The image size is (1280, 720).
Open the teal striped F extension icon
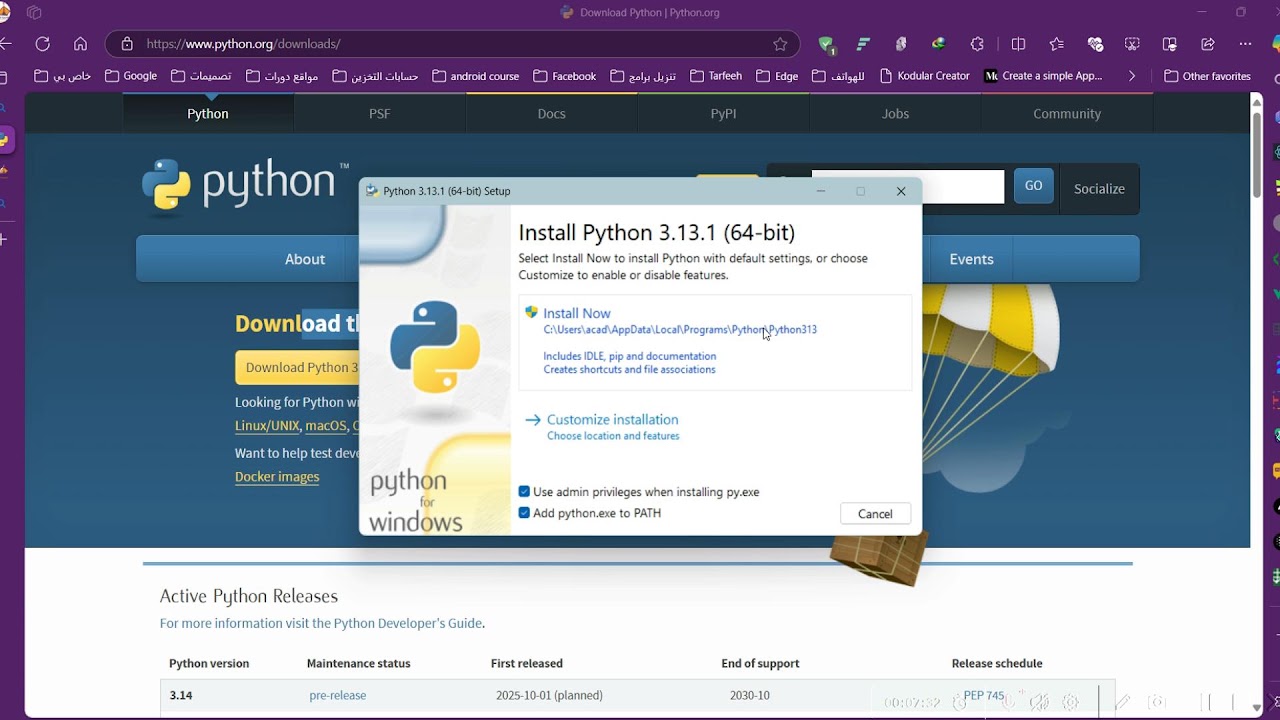863,44
